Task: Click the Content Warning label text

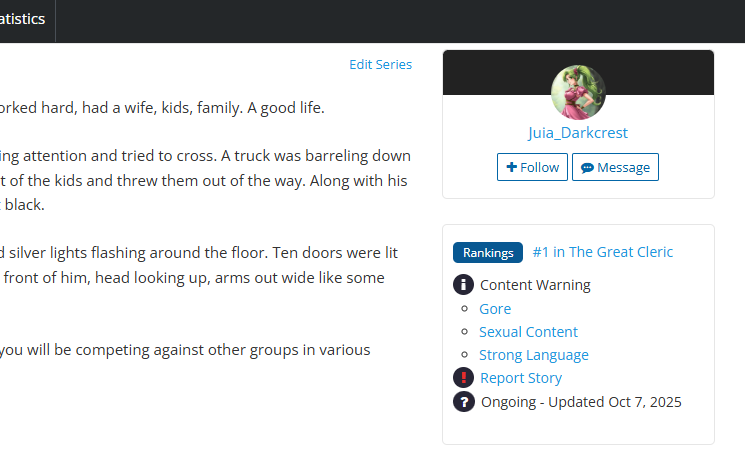Action: [535, 285]
